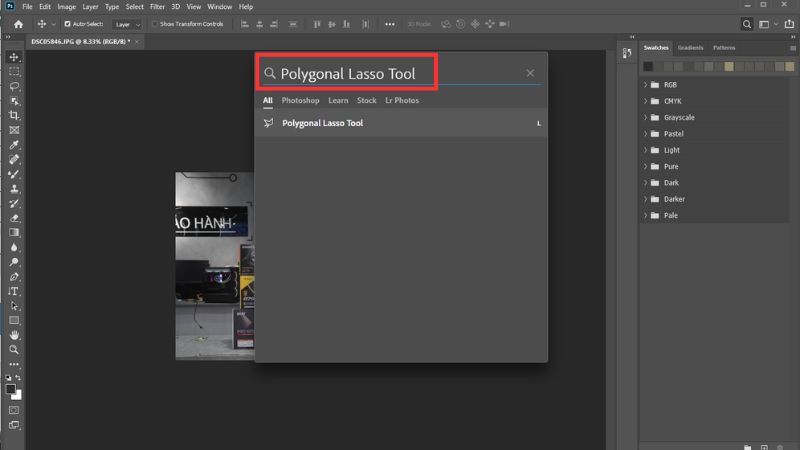Open the Auto-Select Layer dropdown
Screen dimensions: 800x450
(127, 24)
